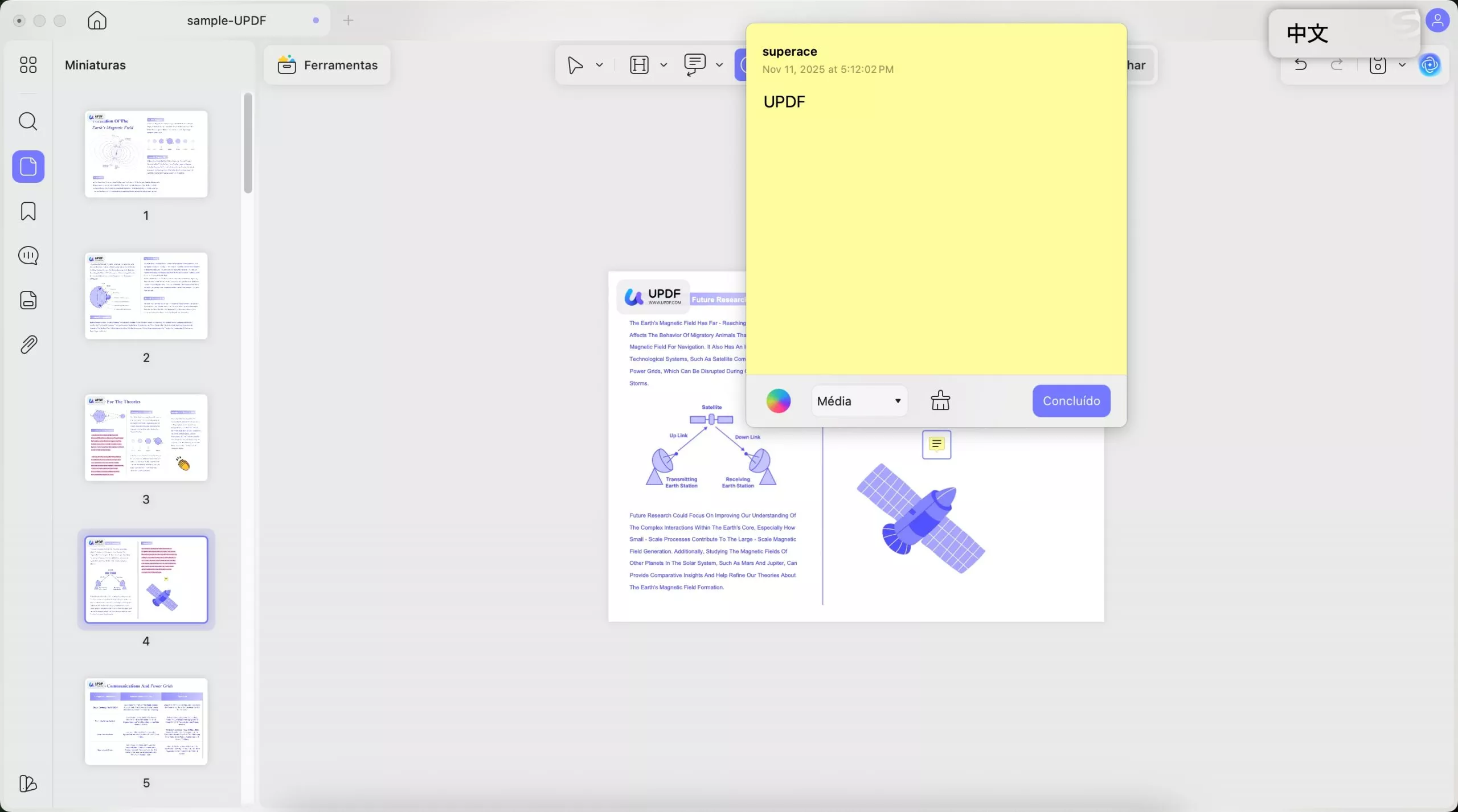This screenshot has height=812, width=1458.
Task: Open the bookmarks panel
Action: coord(28,211)
